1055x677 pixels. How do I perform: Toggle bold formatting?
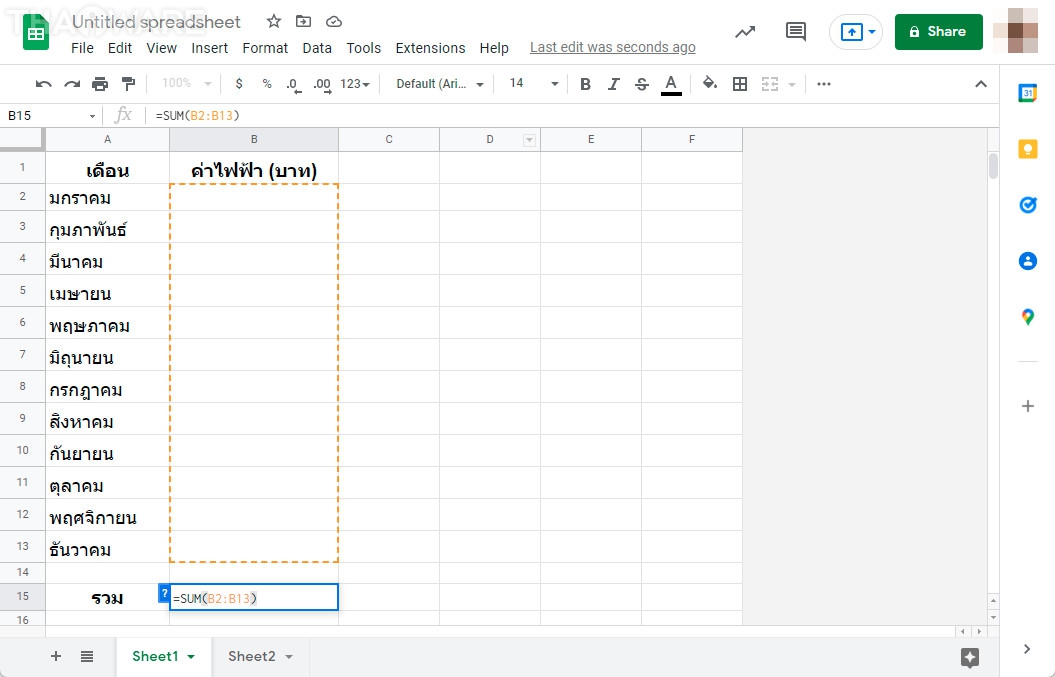point(585,84)
